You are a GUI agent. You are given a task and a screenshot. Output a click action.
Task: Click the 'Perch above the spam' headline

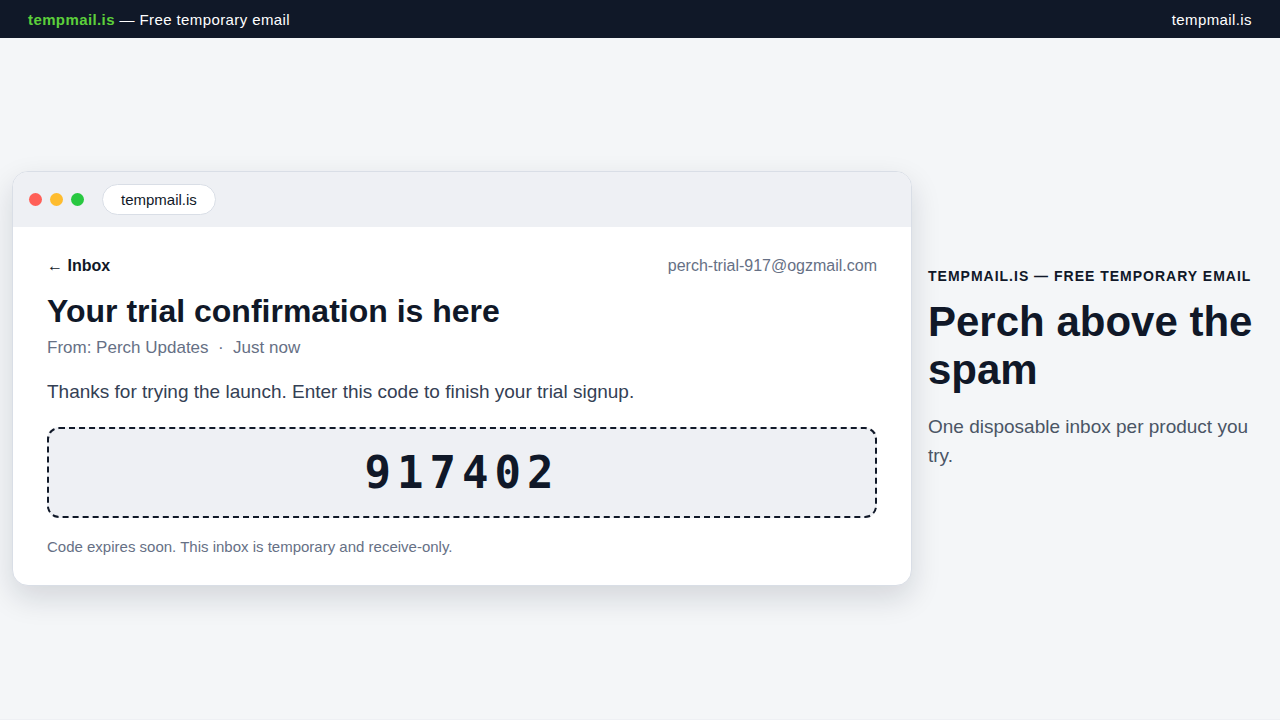1090,346
